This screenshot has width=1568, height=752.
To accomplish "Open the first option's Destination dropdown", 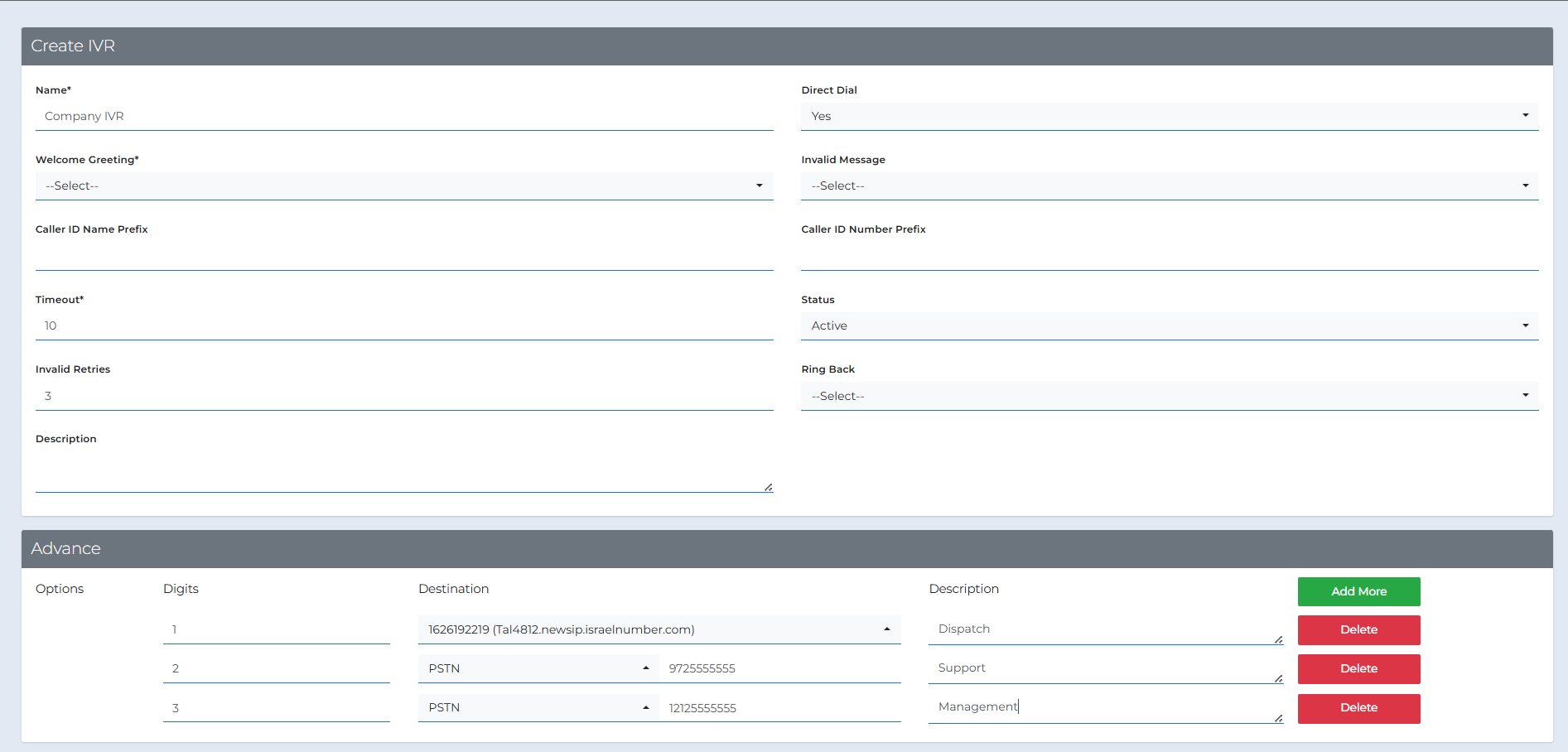I will [659, 629].
